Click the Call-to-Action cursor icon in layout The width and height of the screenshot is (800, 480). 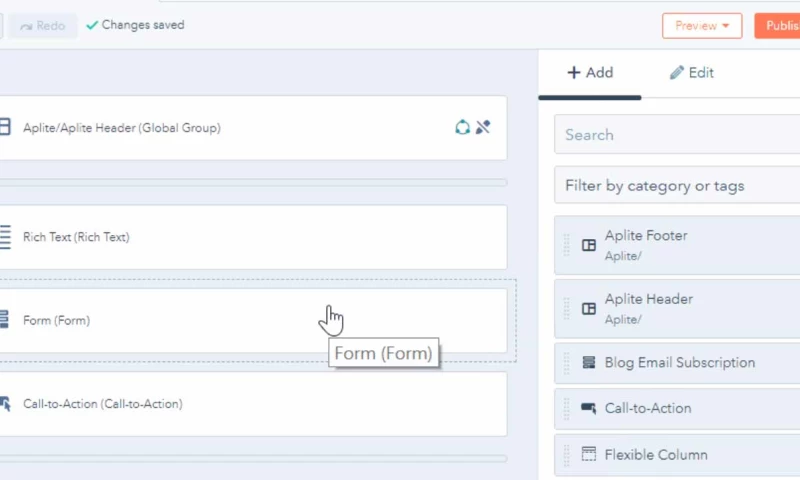click(5, 403)
